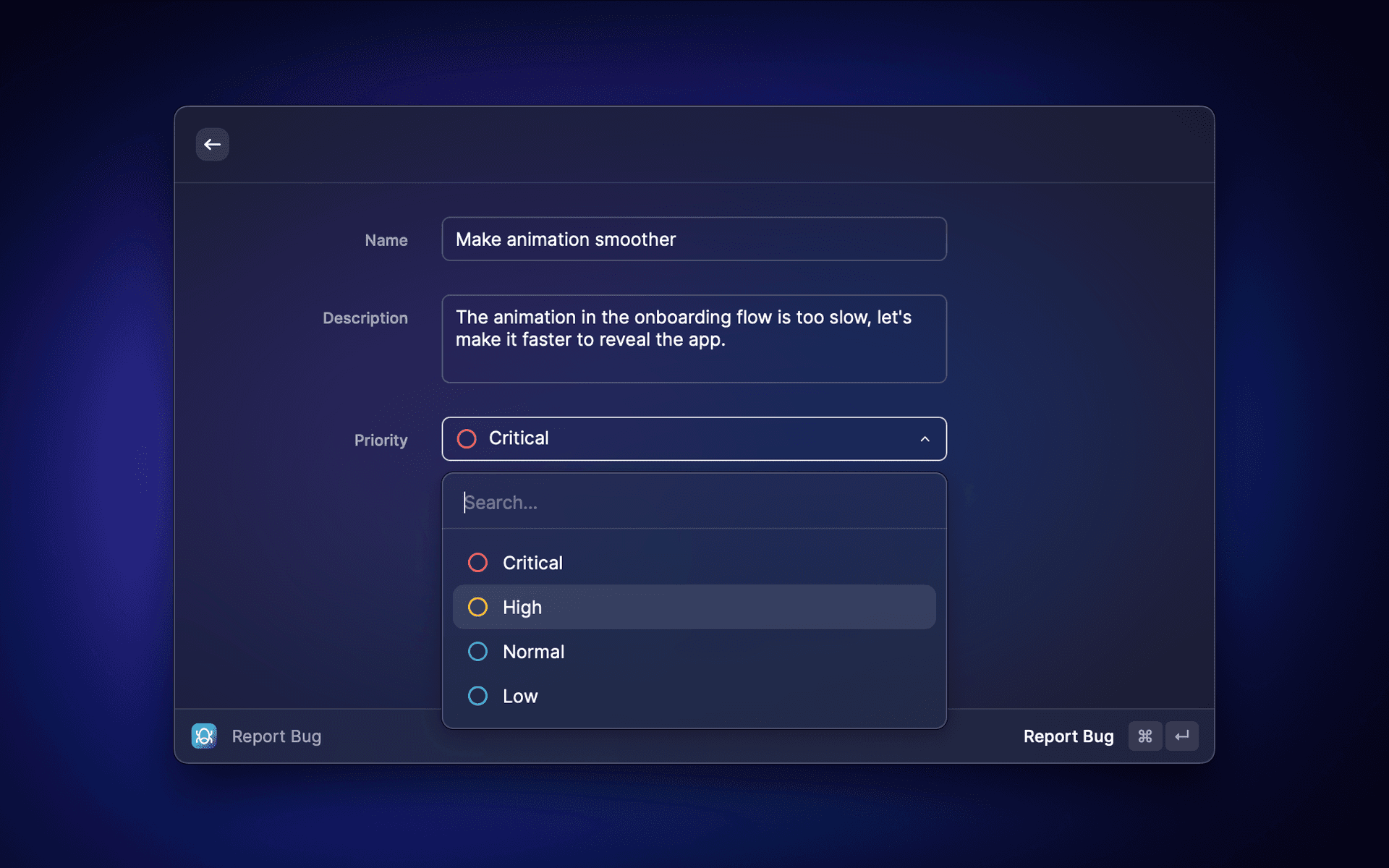Click the back arrow button
Screen dimensions: 1389x868
click(x=212, y=145)
